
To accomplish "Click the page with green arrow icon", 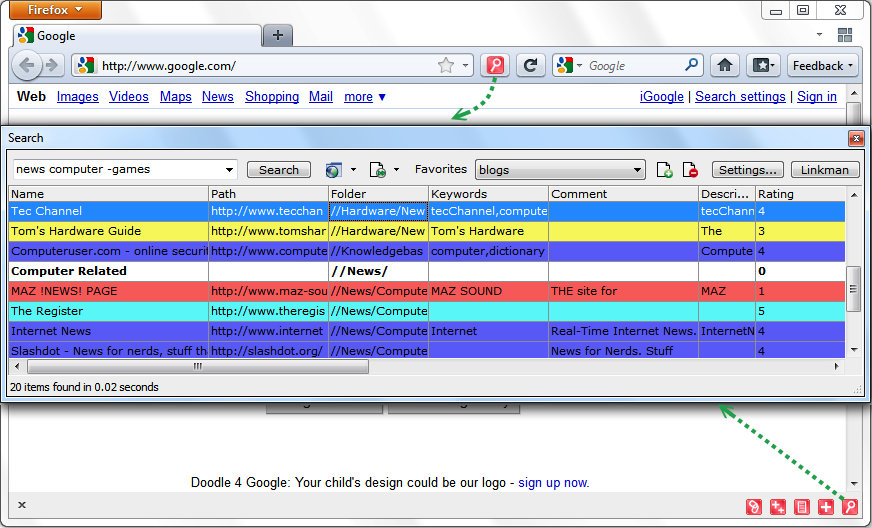I will pyautogui.click(x=378, y=170).
